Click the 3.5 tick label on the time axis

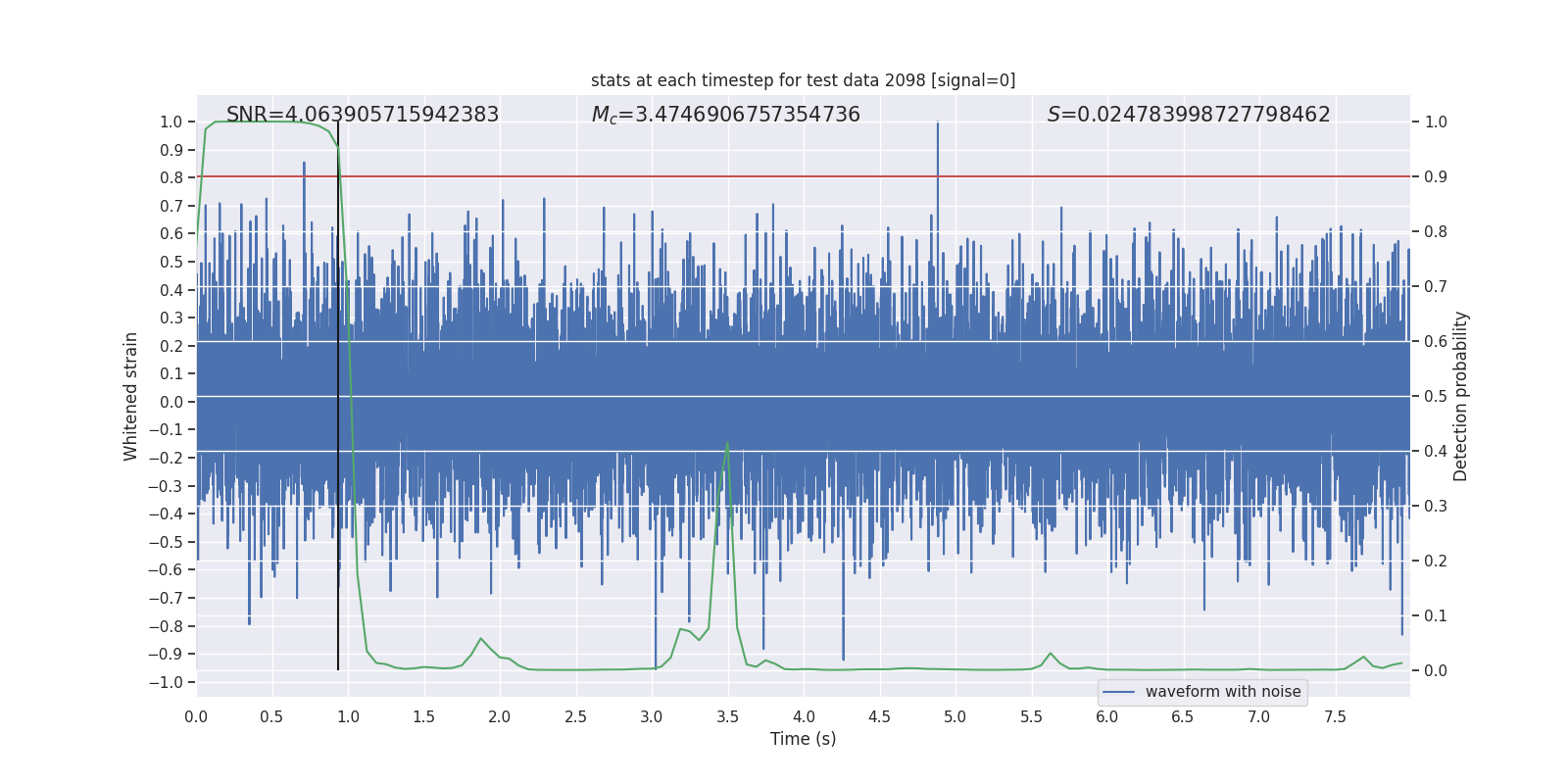727,716
